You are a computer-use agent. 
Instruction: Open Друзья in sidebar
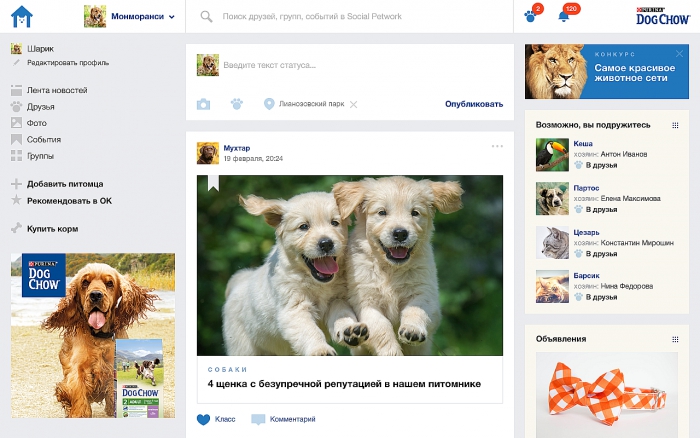[41, 107]
